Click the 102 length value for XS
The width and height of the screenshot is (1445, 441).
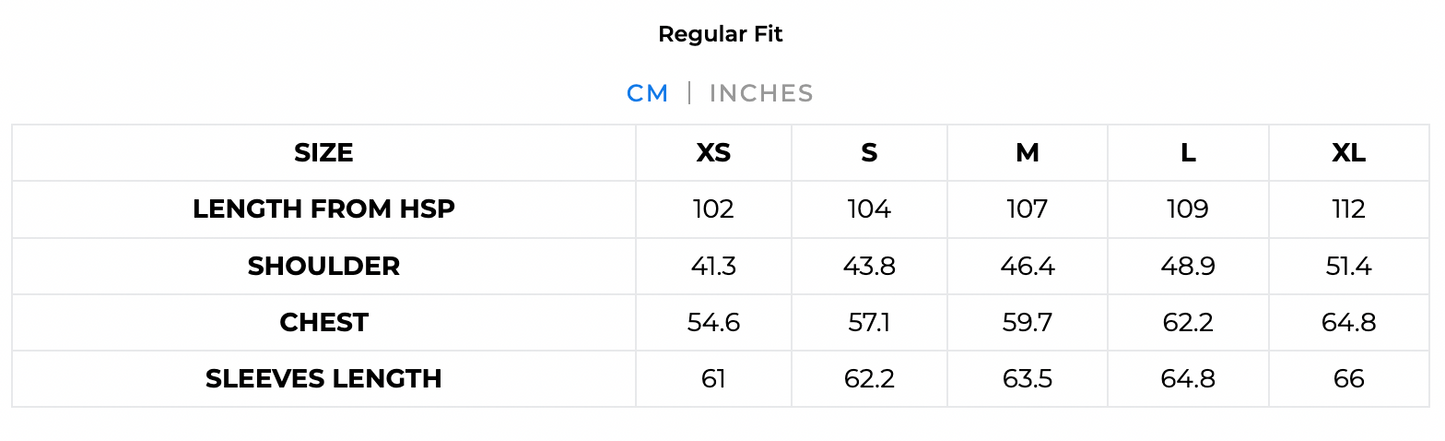[713, 209]
